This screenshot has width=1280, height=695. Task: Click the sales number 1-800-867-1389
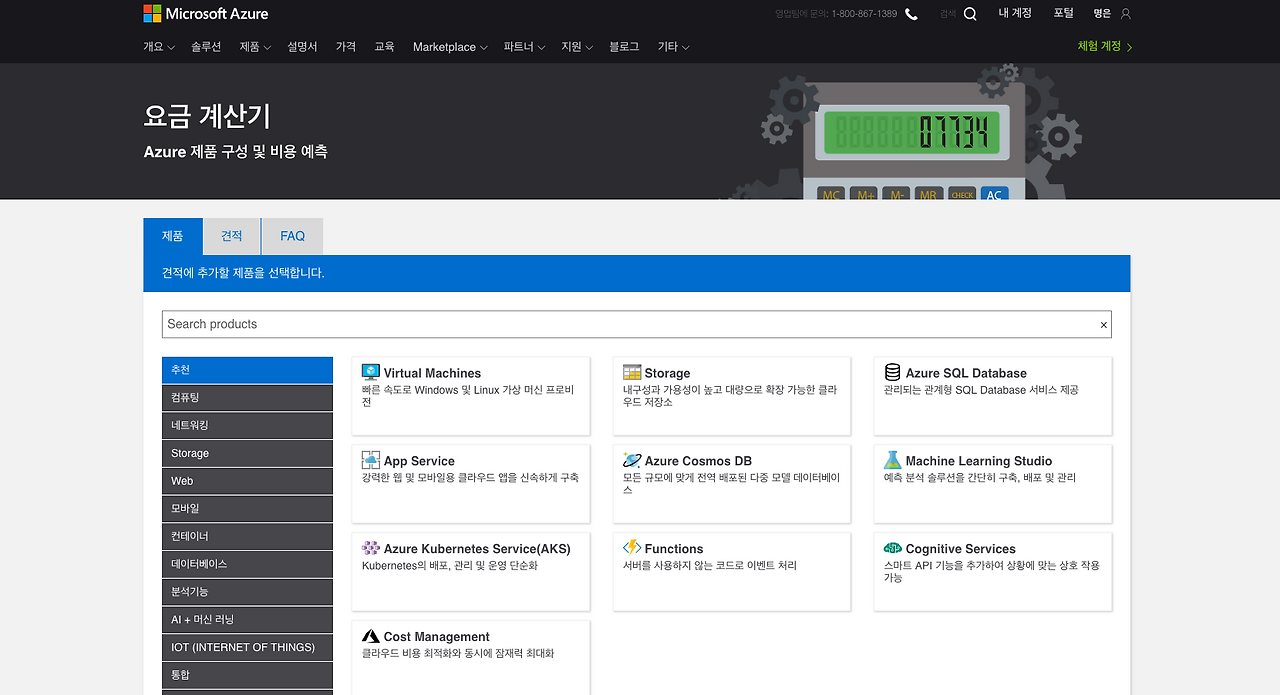coord(864,14)
